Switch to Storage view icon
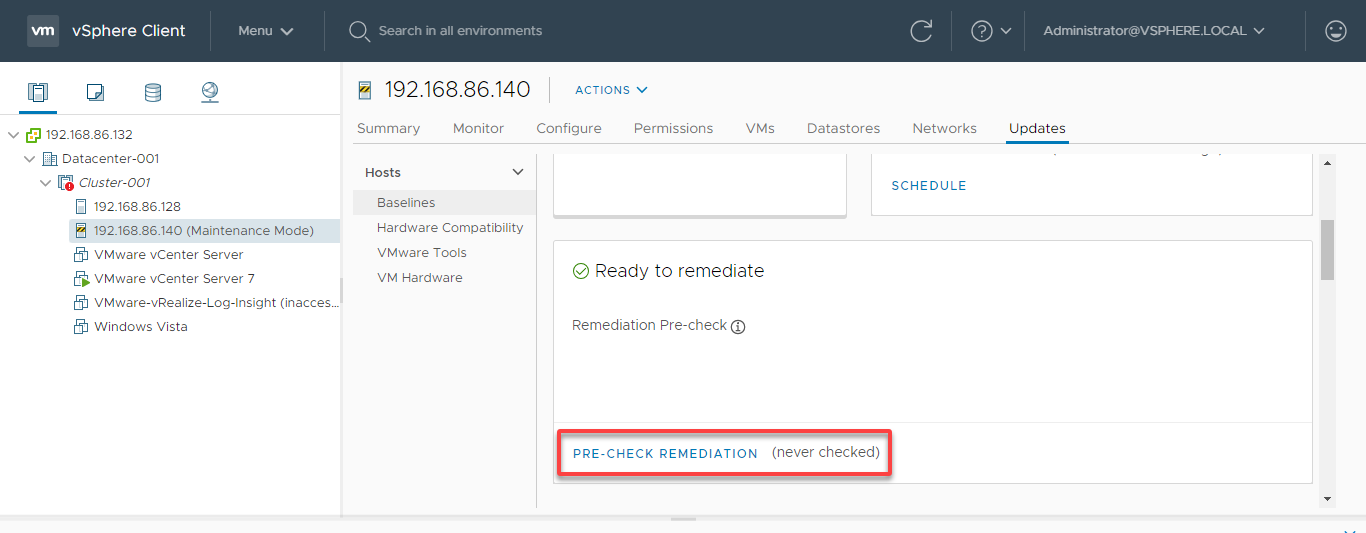The width and height of the screenshot is (1366, 533). click(152, 93)
